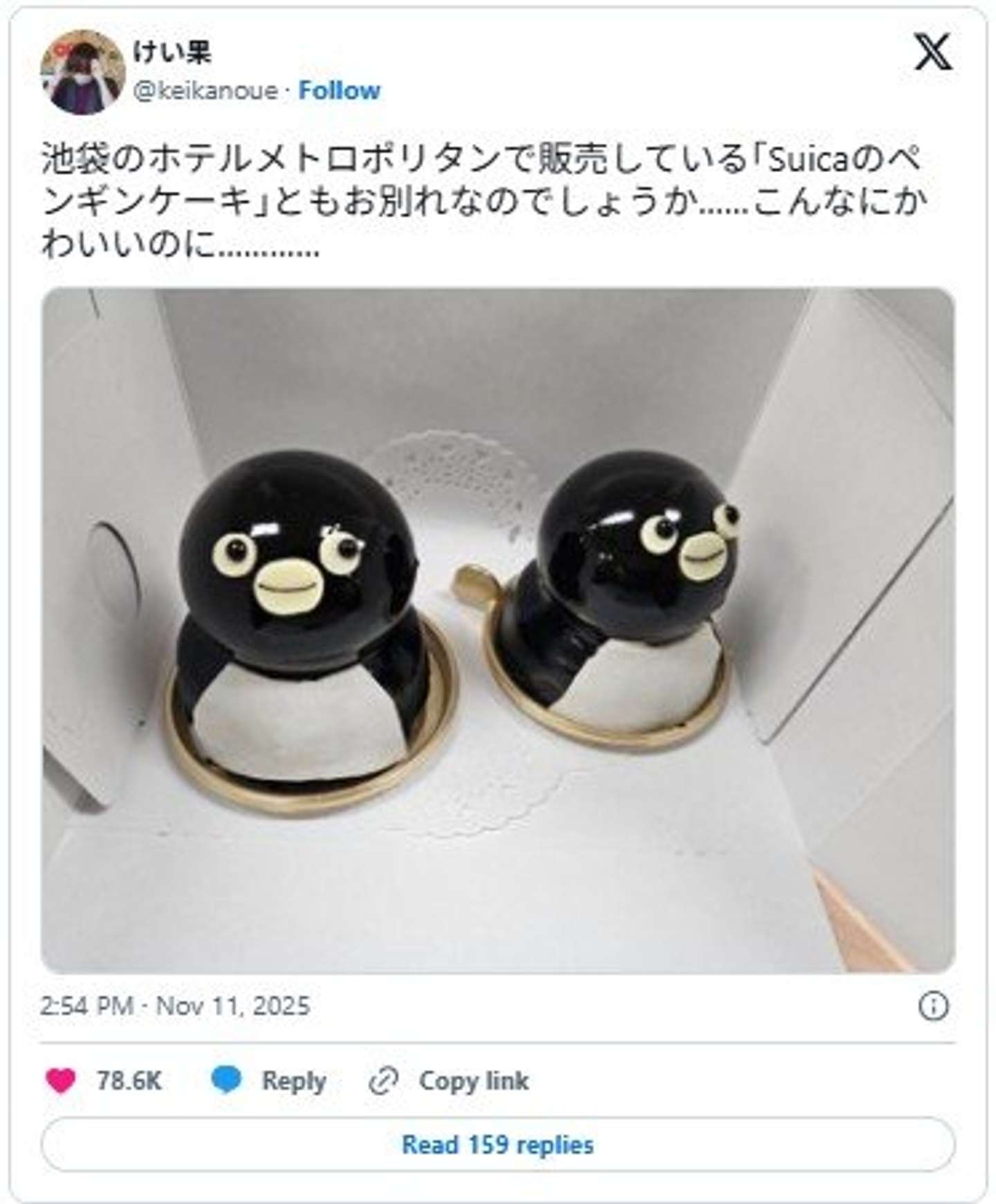Click the Reply label
The height and width of the screenshot is (1204, 996).
293,1081
